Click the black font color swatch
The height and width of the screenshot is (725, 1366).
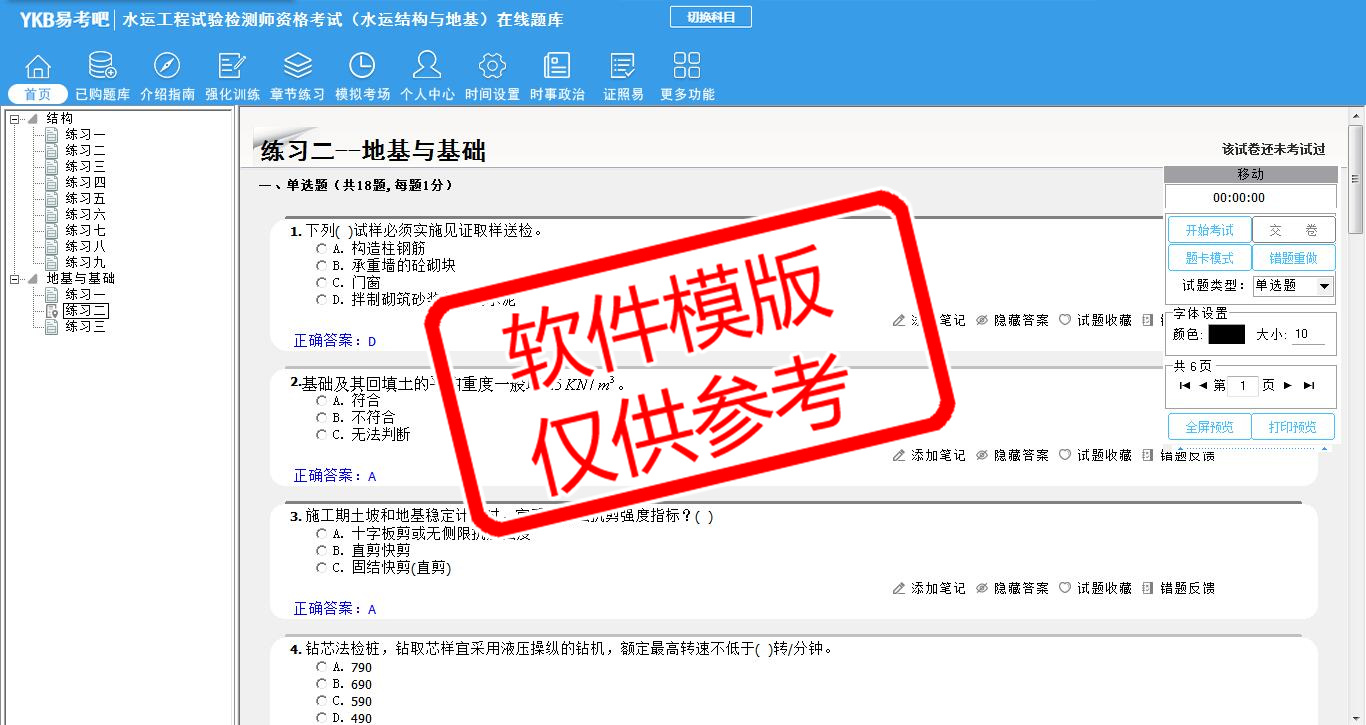tap(1226, 335)
